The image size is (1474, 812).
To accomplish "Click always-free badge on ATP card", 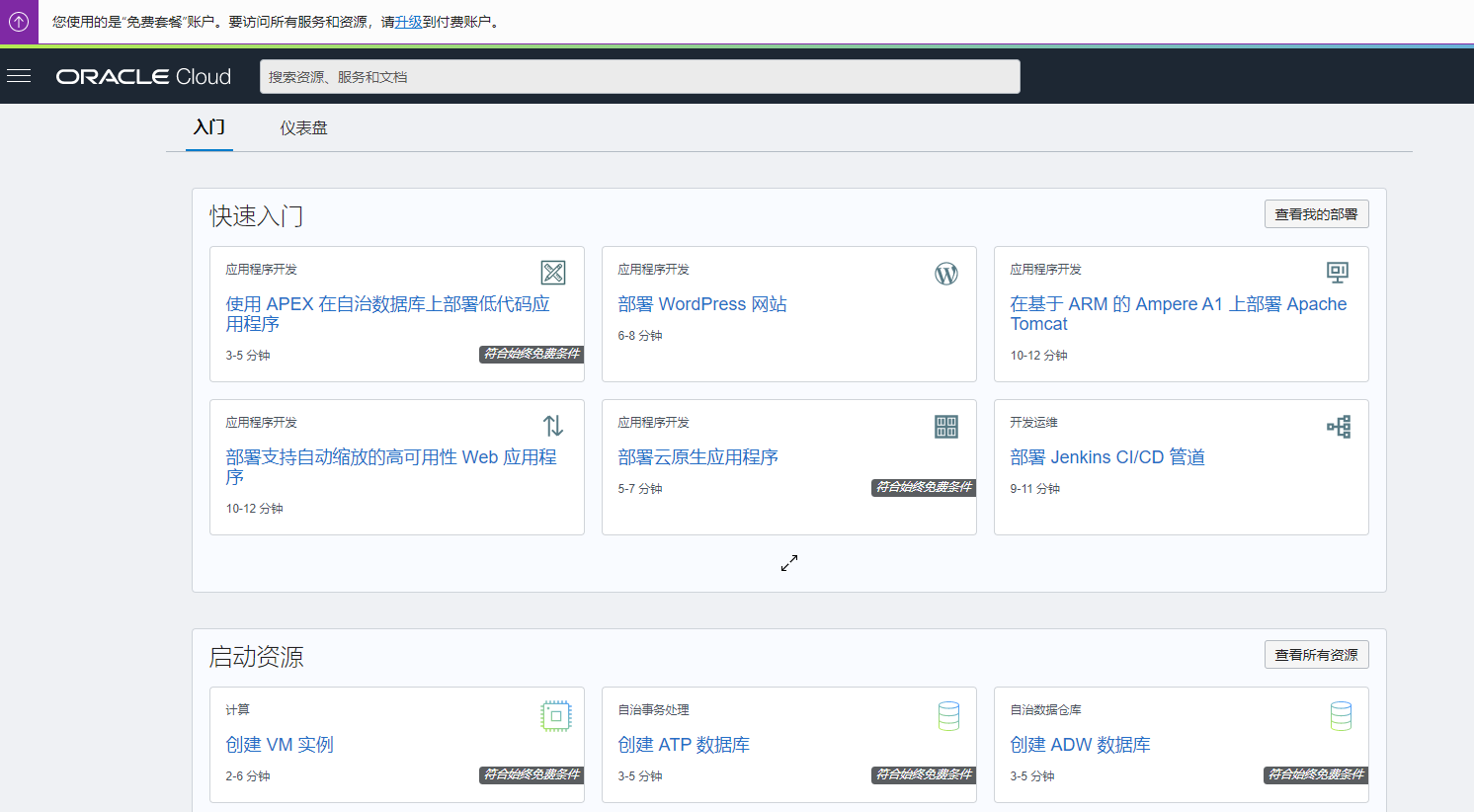I will [x=924, y=774].
